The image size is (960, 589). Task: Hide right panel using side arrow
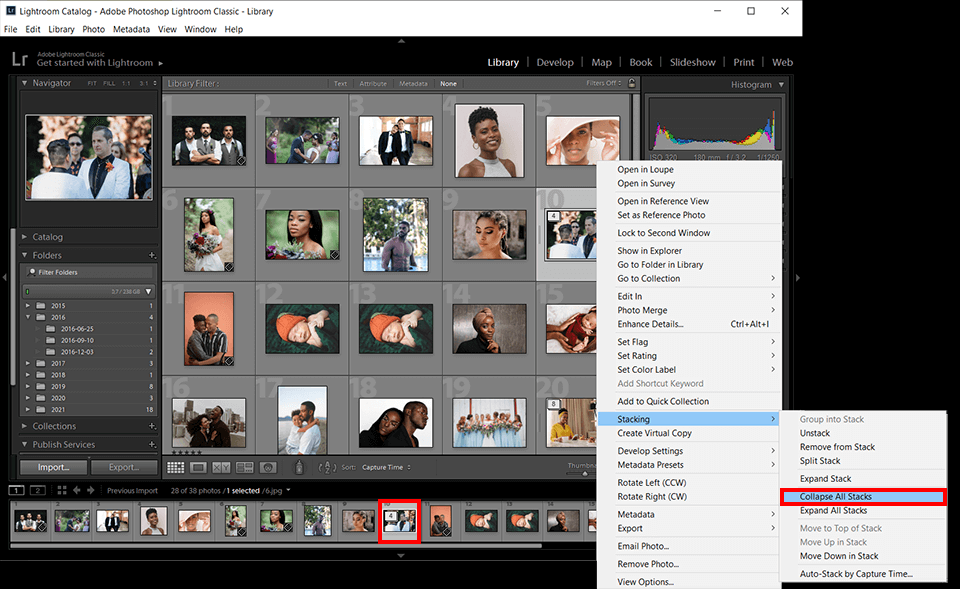(x=797, y=277)
